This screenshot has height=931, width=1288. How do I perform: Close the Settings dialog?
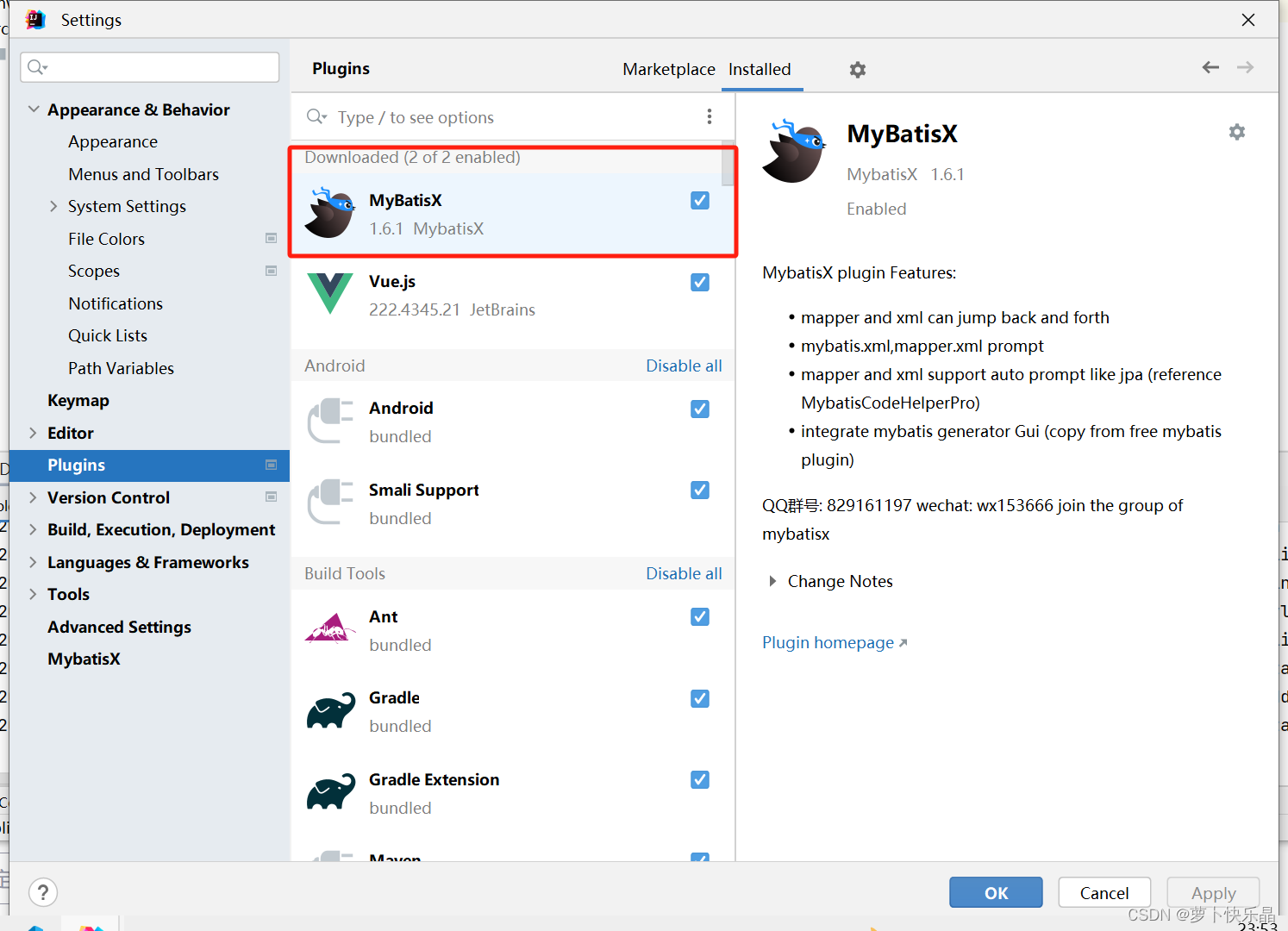pyautogui.click(x=1247, y=19)
